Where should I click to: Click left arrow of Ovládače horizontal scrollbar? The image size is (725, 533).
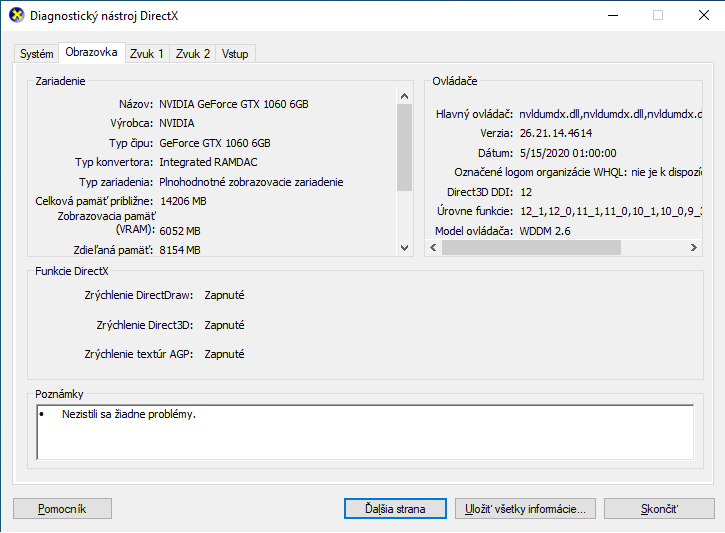coord(433,247)
